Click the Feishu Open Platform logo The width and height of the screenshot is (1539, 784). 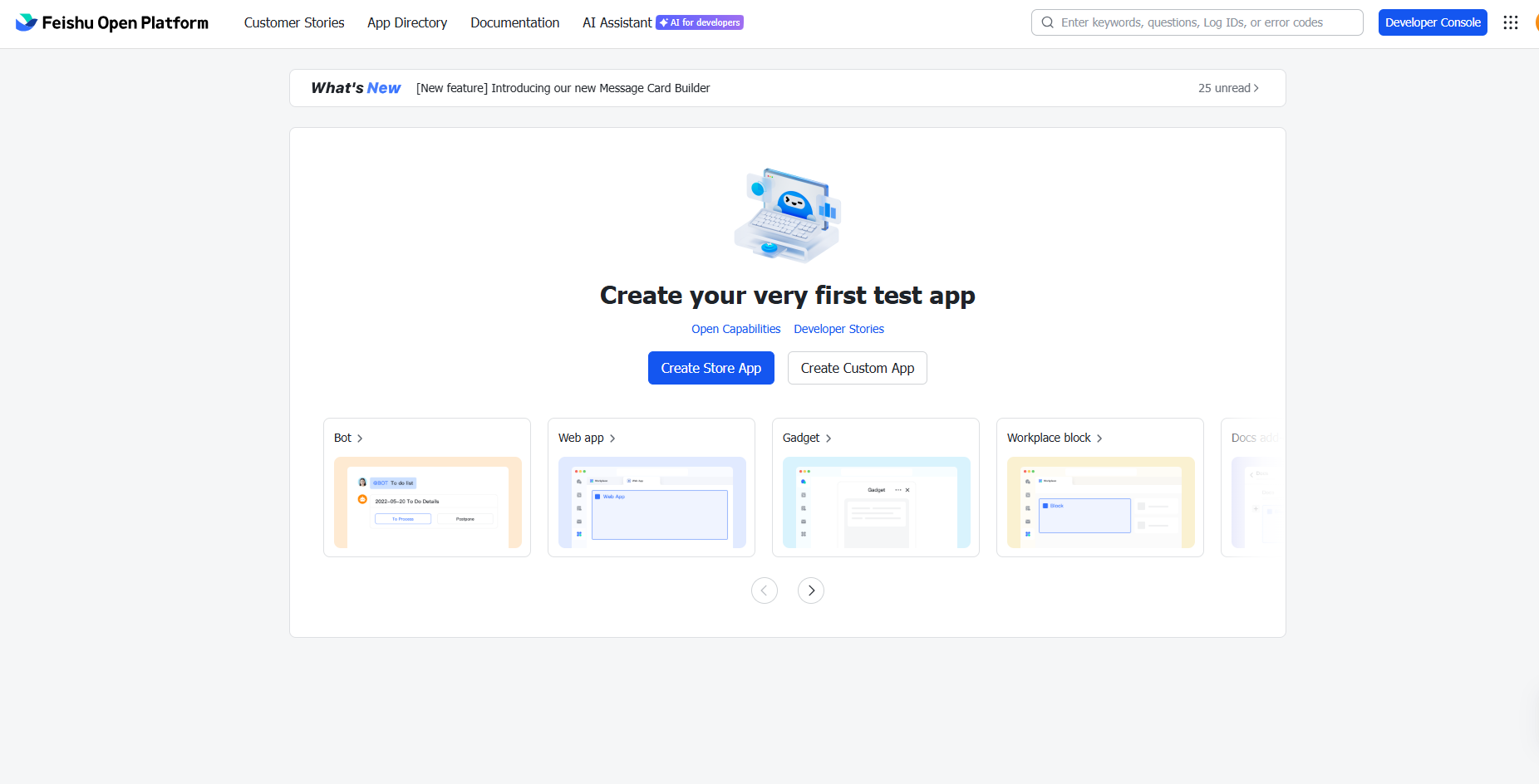coord(112,22)
